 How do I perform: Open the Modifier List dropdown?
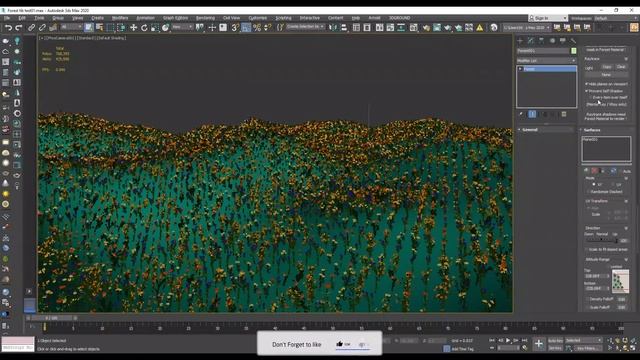point(546,60)
